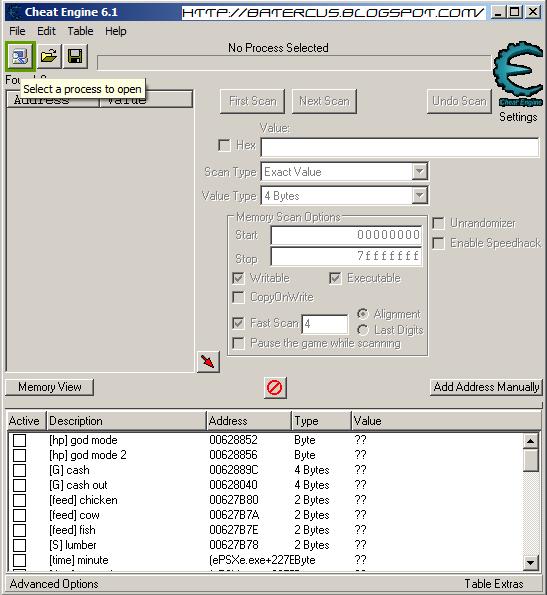Click the Description column header

click(127, 421)
